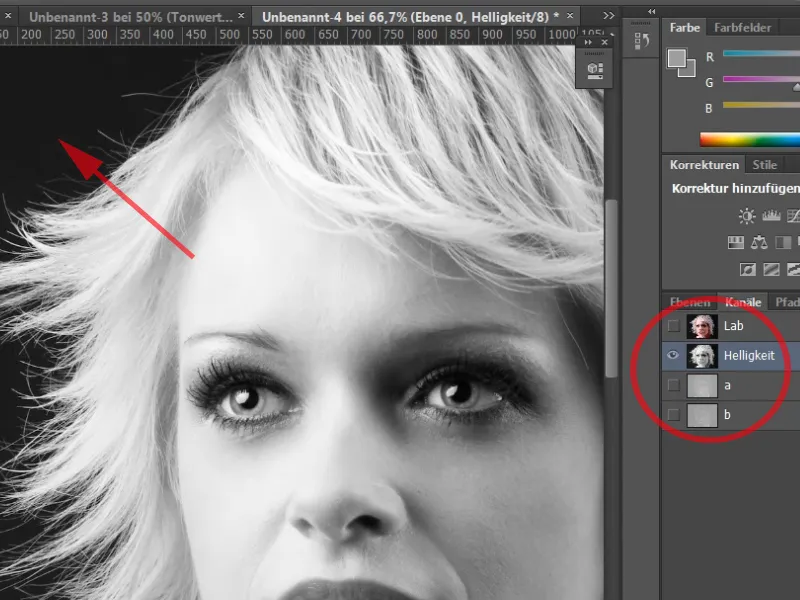Add a Posterize adjustment
This screenshot has height=600, width=800.
point(771,269)
